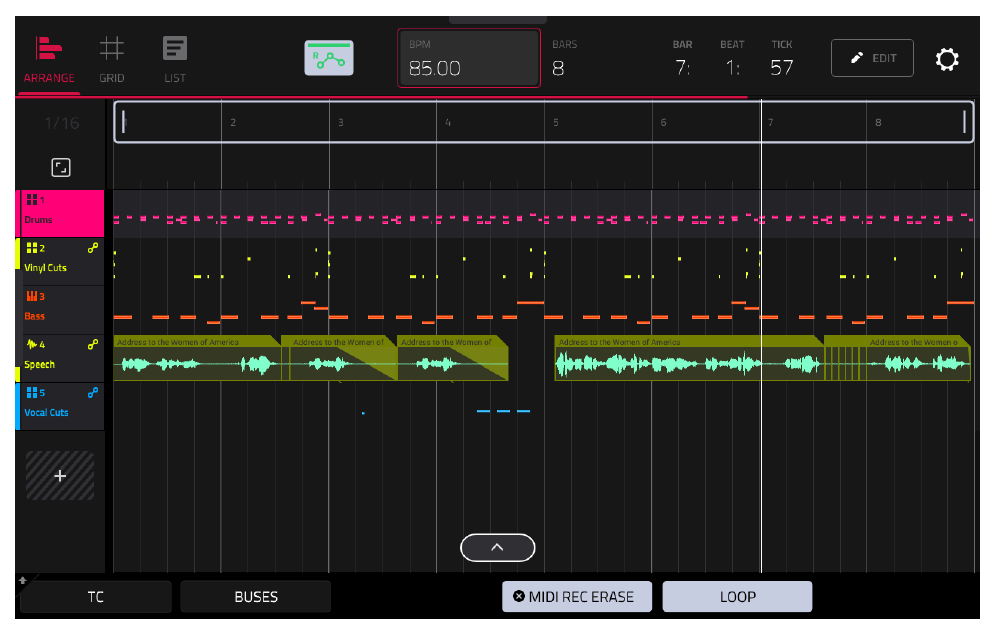The image size is (996, 636).
Task: Click the waveform icon on Speech track
Action: [32, 344]
